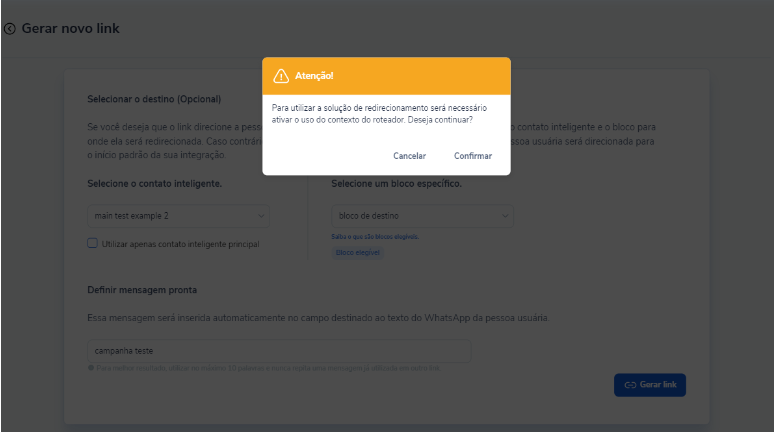Focus the campanha teste message field
The width and height of the screenshot is (774, 432).
tap(279, 351)
